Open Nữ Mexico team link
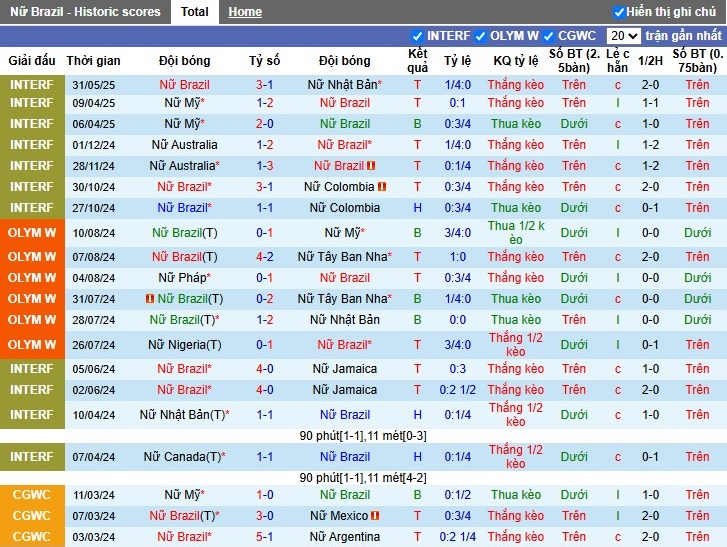The width and height of the screenshot is (727, 547). pyautogui.click(x=339, y=515)
